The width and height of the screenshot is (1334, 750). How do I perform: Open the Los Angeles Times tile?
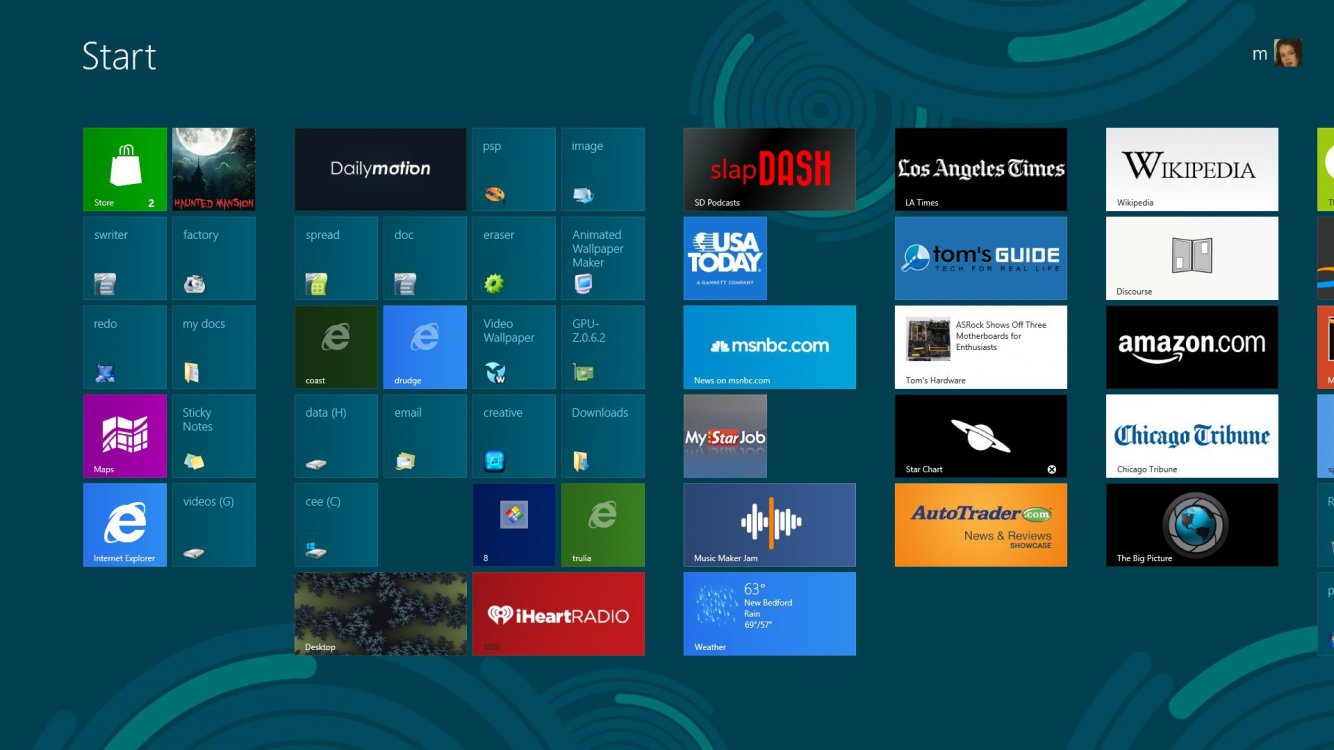(980, 169)
